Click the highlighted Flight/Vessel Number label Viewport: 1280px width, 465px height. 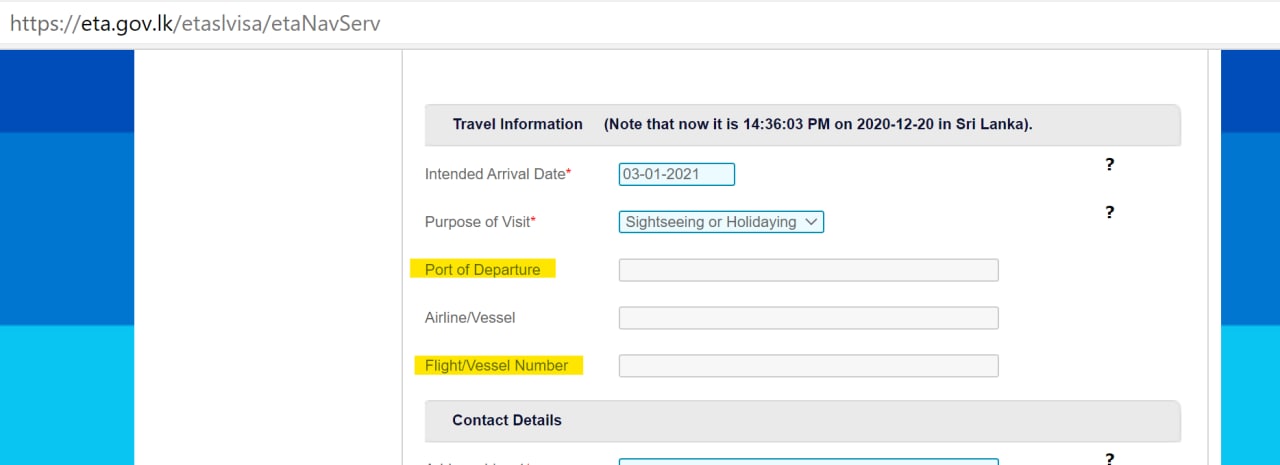pyautogui.click(x=497, y=366)
